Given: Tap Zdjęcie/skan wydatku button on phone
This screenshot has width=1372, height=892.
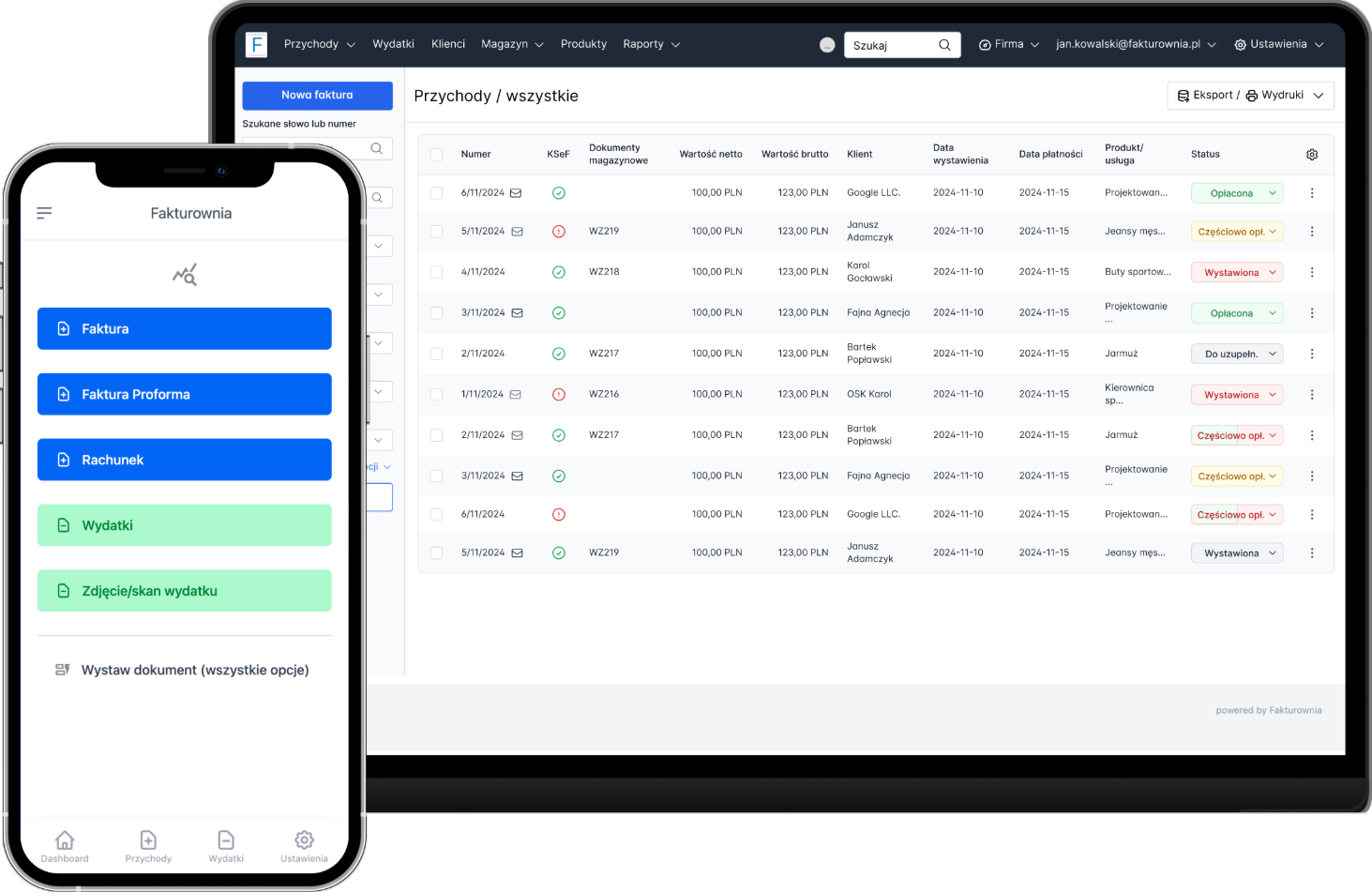Looking at the screenshot, I should 185,592.
